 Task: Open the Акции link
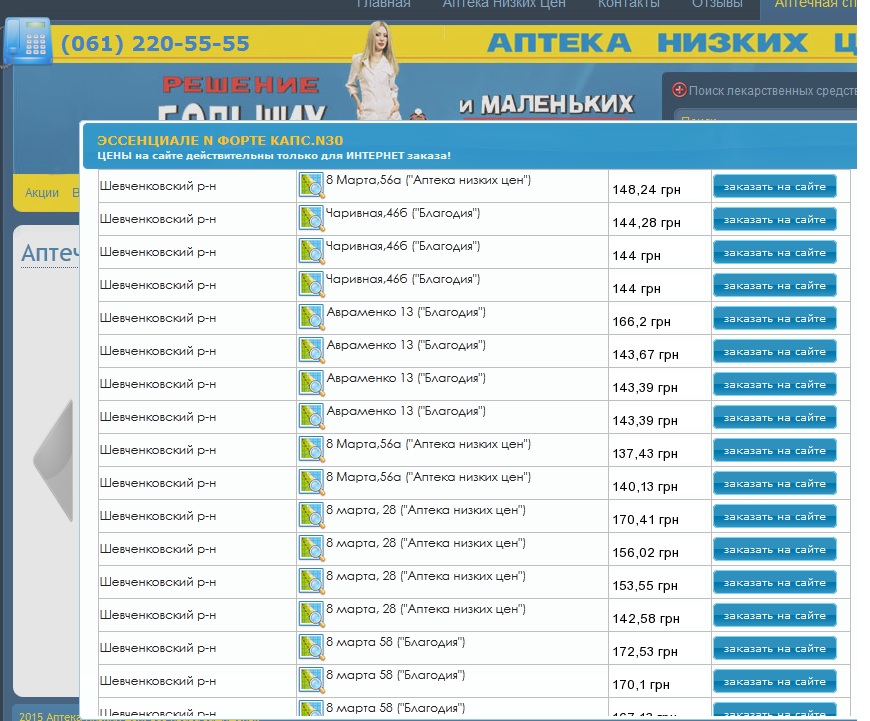tap(42, 193)
